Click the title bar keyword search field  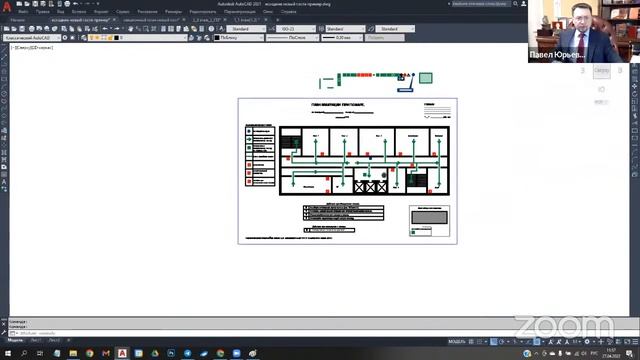(481, 4)
